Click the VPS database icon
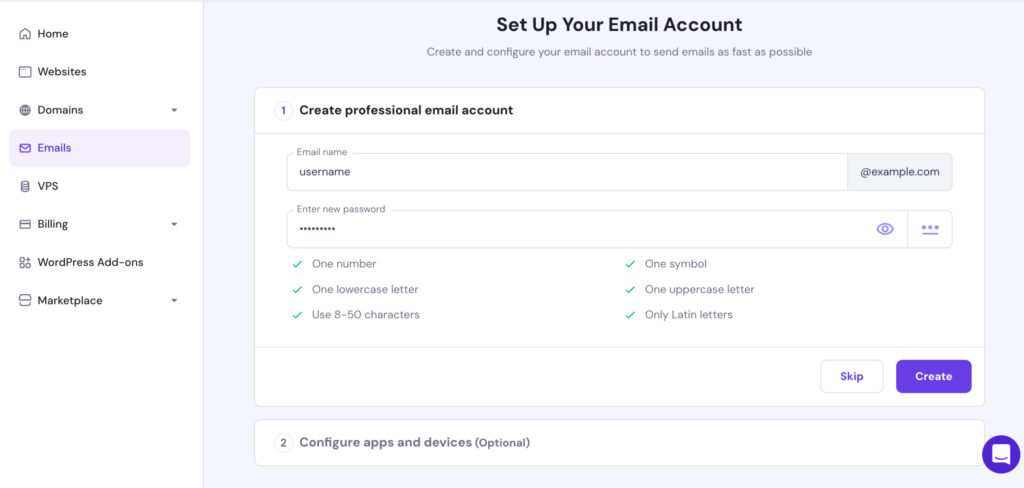The height and width of the screenshot is (488, 1024). pos(25,186)
